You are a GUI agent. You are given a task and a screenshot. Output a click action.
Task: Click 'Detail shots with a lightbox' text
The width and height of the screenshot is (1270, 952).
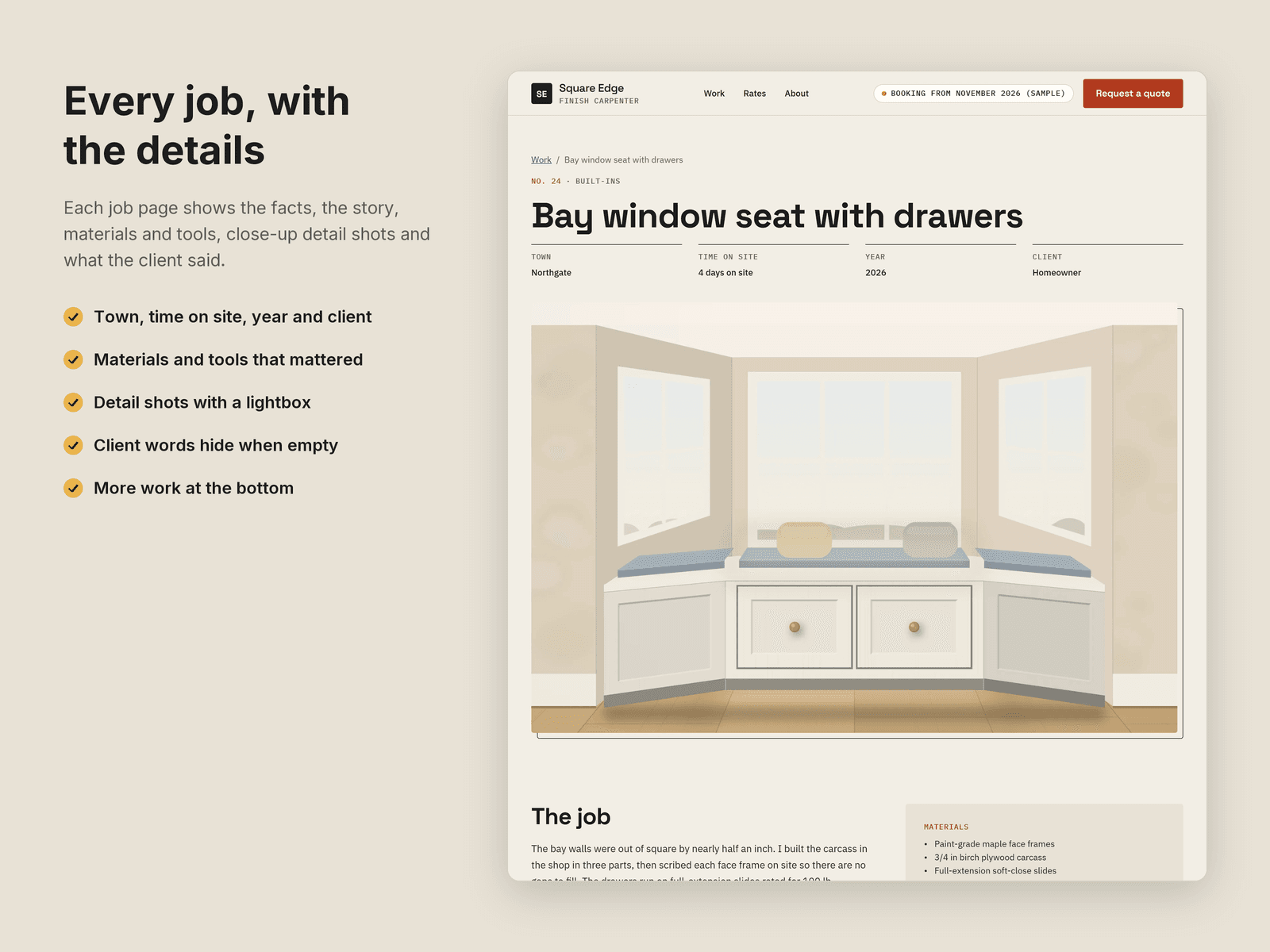click(x=202, y=402)
